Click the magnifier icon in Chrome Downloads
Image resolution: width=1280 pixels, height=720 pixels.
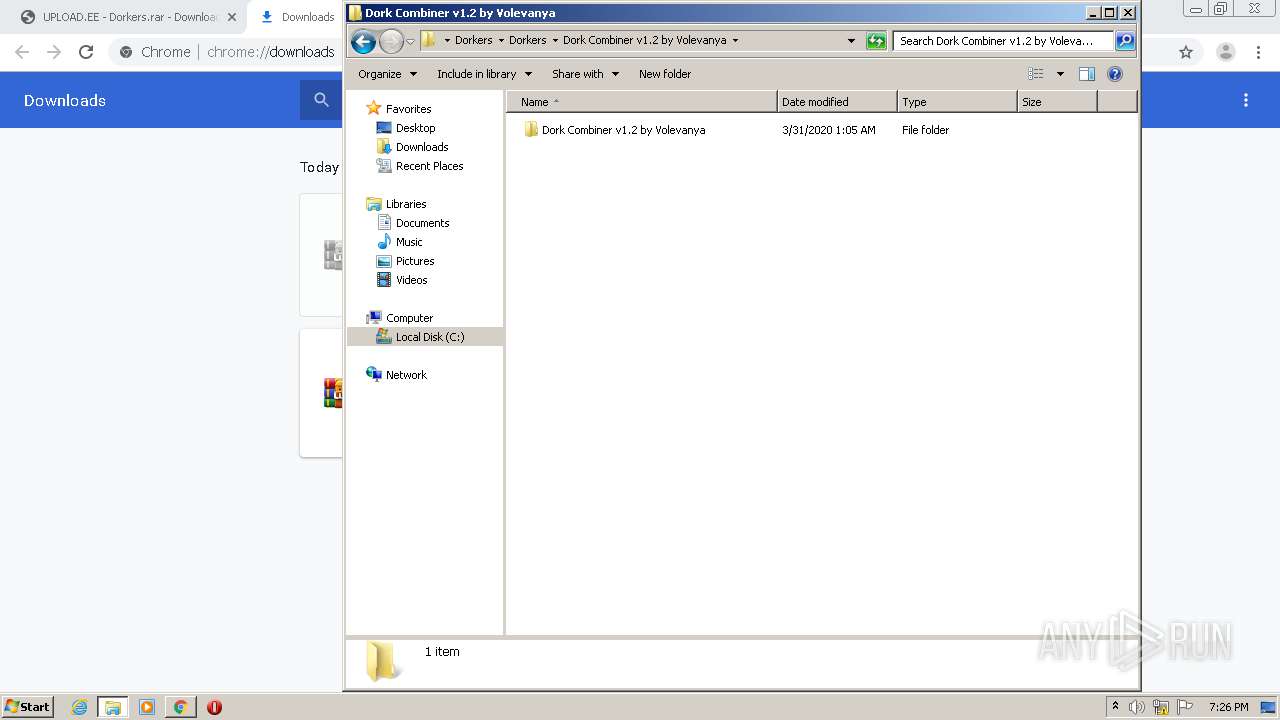321,100
